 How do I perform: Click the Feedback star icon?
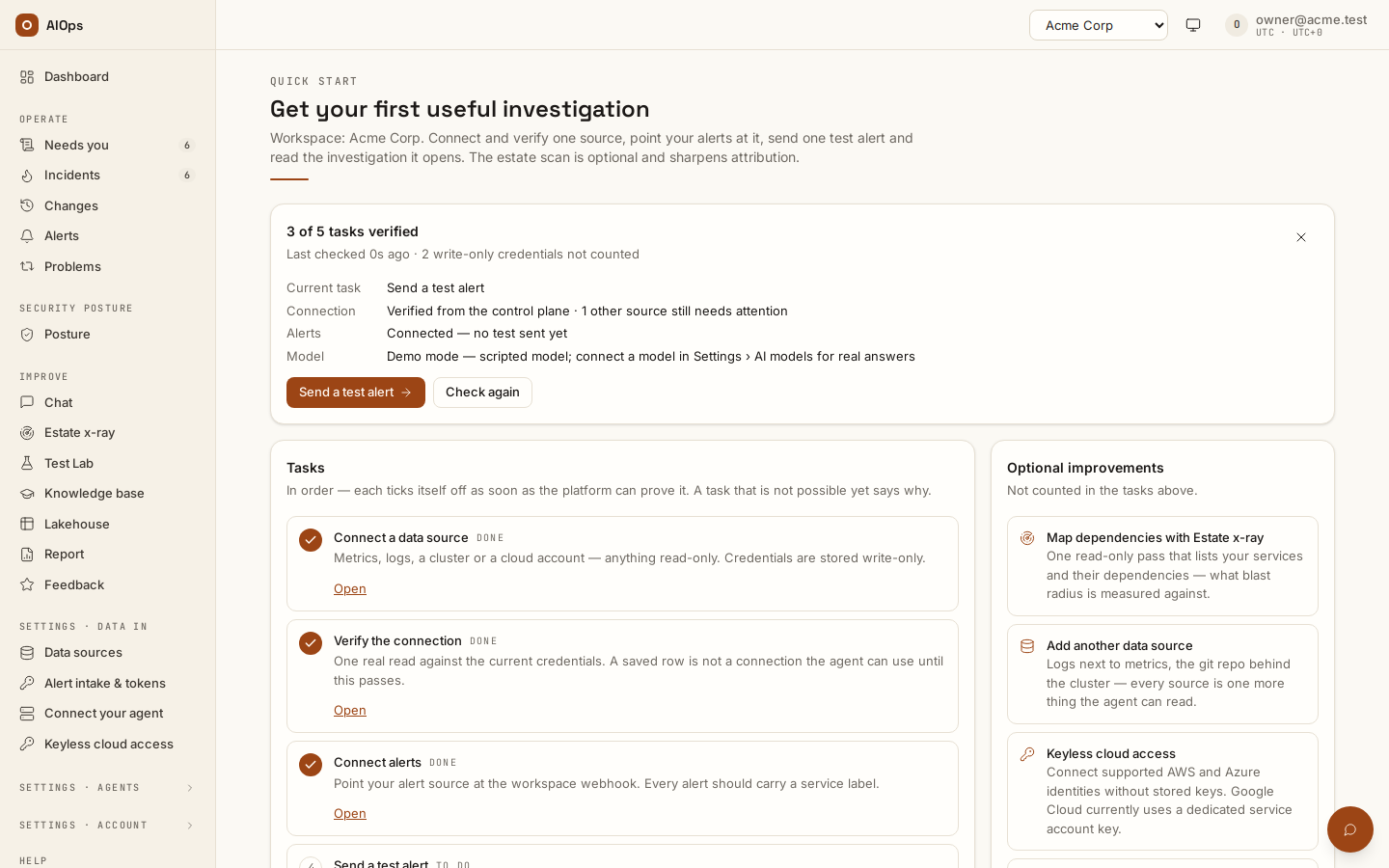27,584
